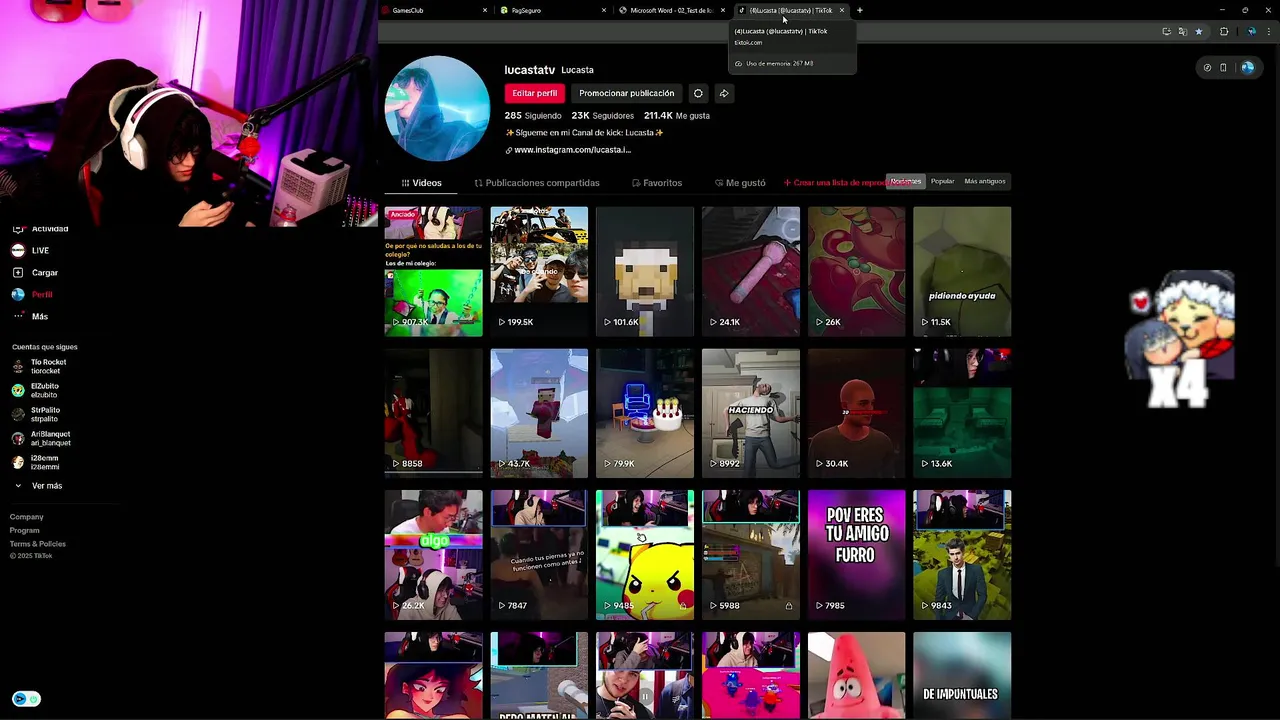This screenshot has width=1280, height=720.
Task: Open the Más three-dots icon
Action: pyautogui.click(x=17, y=316)
